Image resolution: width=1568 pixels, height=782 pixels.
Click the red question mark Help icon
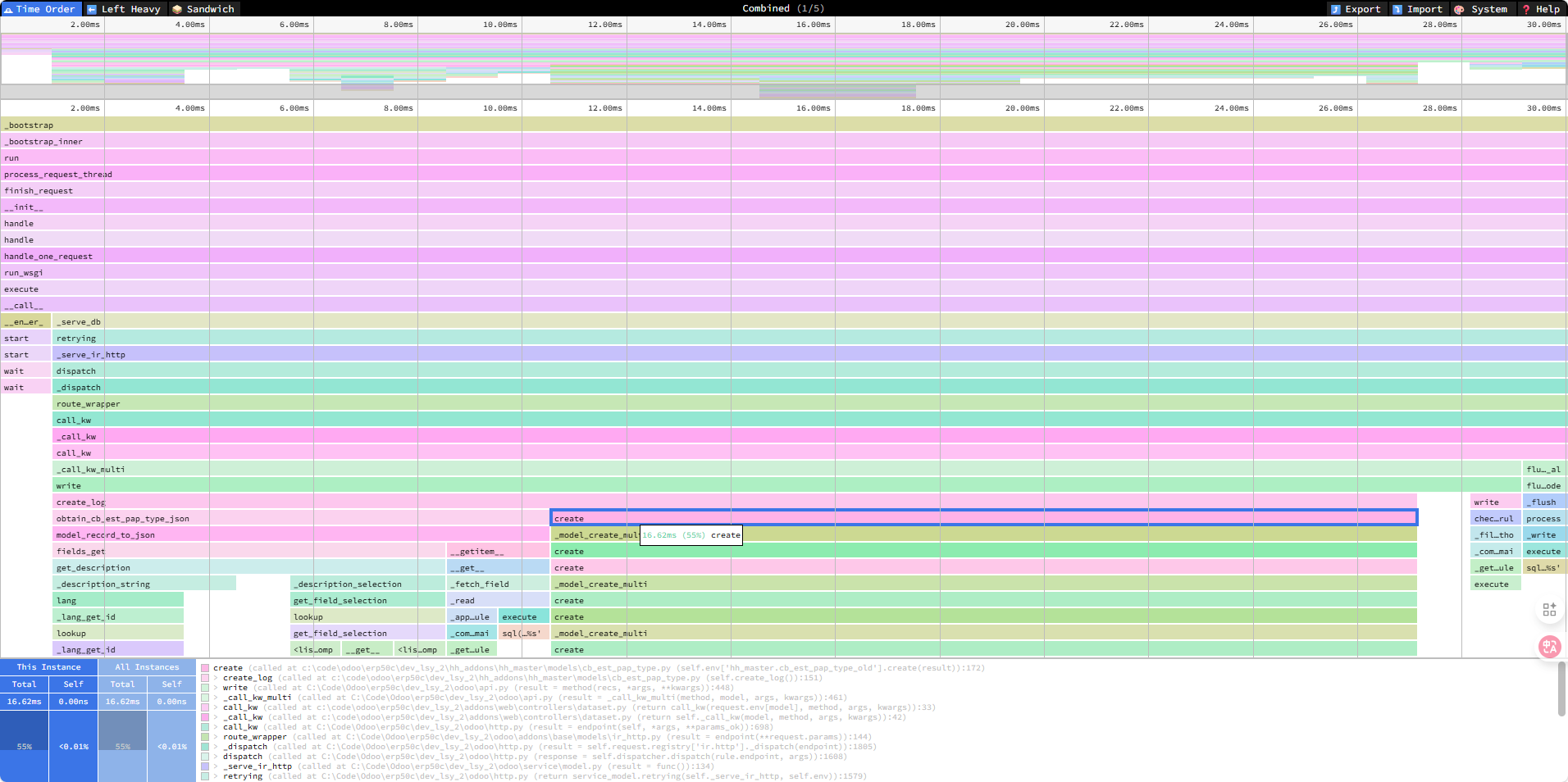[1526, 9]
